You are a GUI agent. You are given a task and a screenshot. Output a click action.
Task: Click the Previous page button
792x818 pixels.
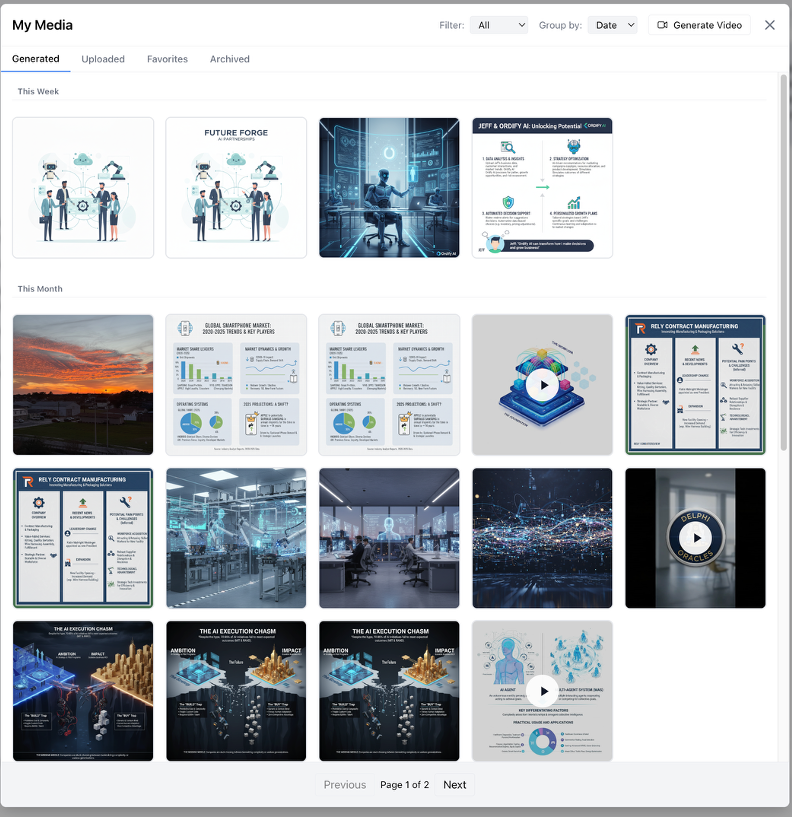coord(345,785)
